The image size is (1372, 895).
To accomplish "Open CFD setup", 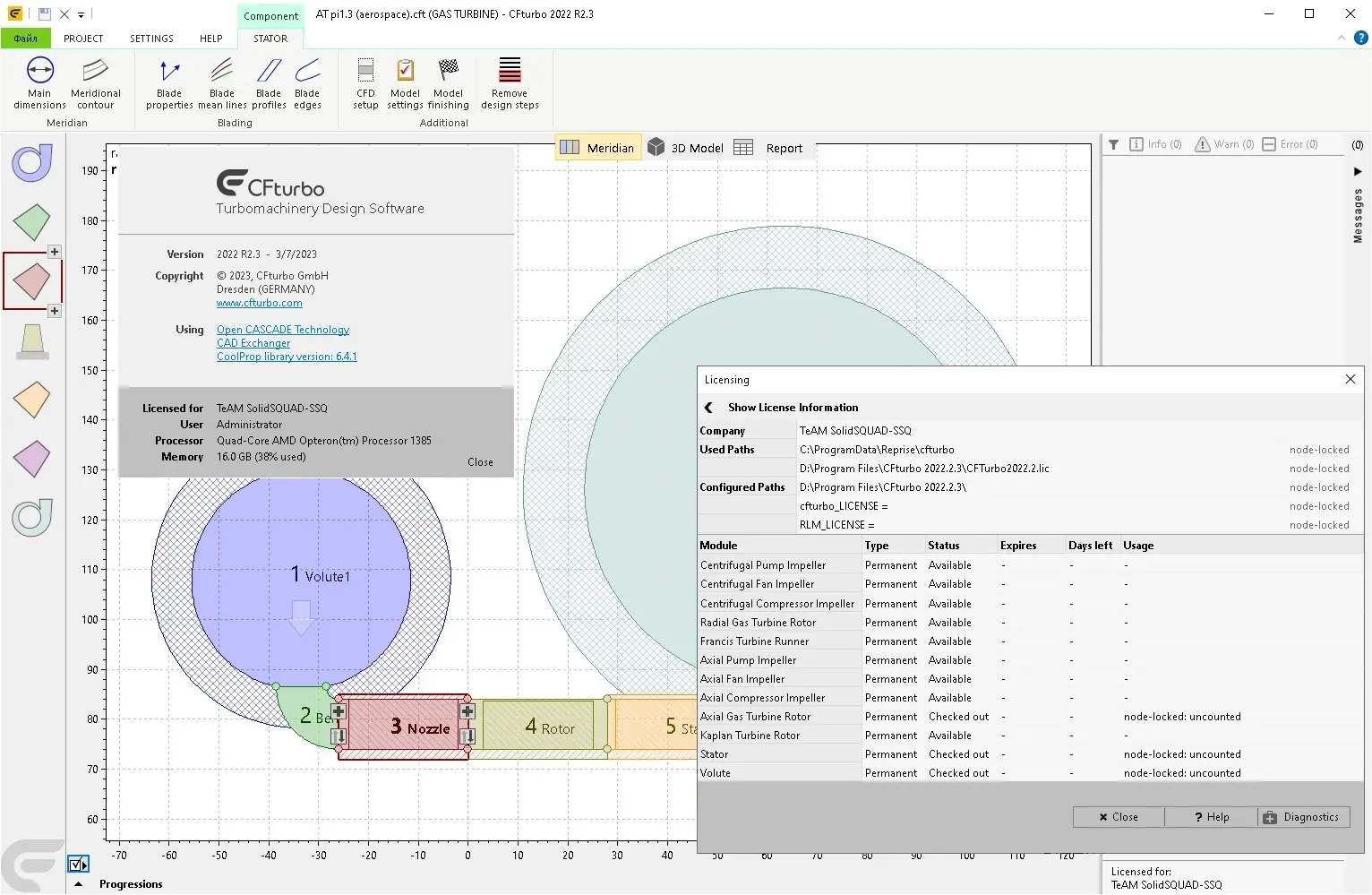I will 365,83.
